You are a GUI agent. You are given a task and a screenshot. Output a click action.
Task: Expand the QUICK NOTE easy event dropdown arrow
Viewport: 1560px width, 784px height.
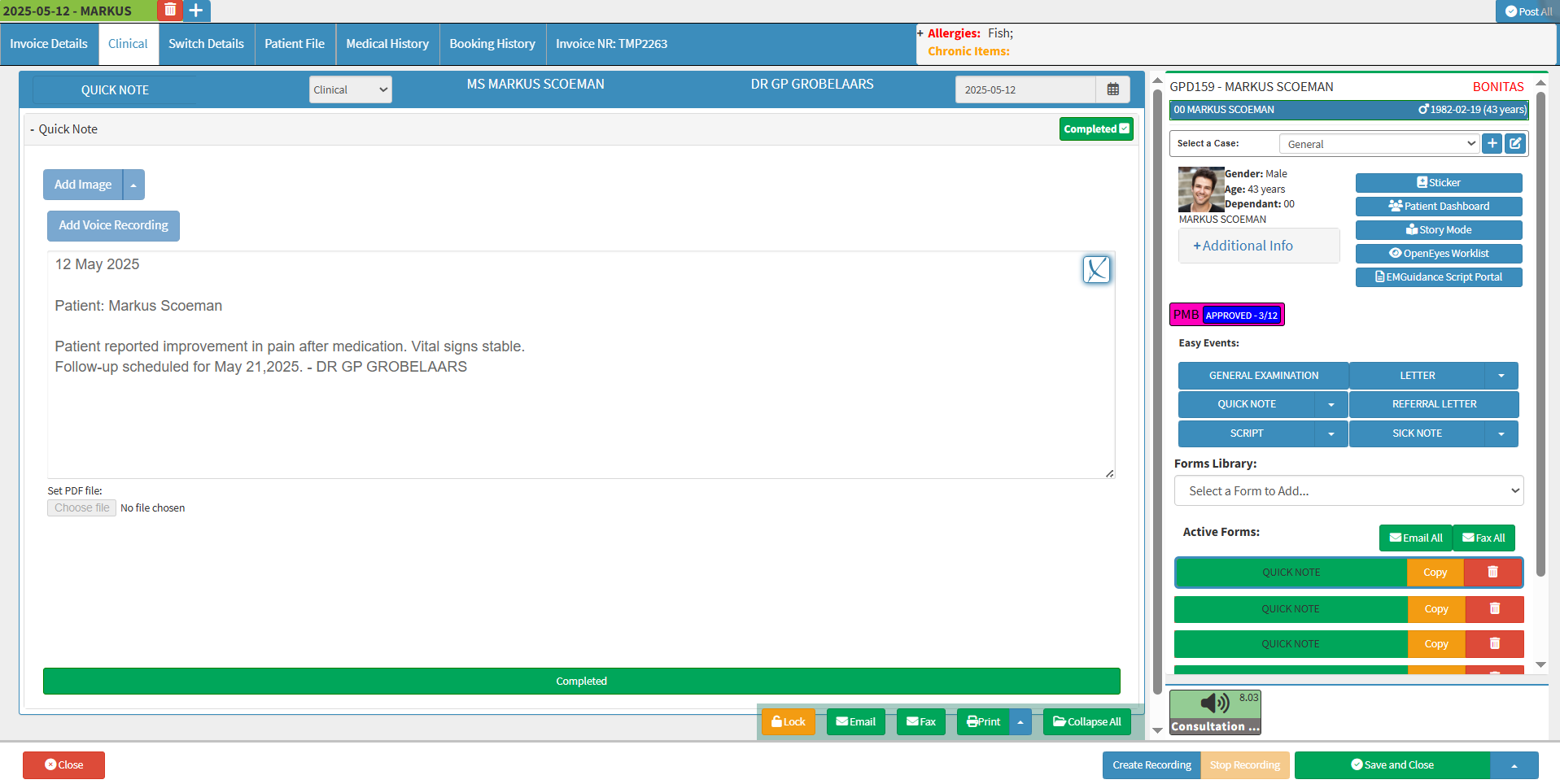coord(1331,404)
